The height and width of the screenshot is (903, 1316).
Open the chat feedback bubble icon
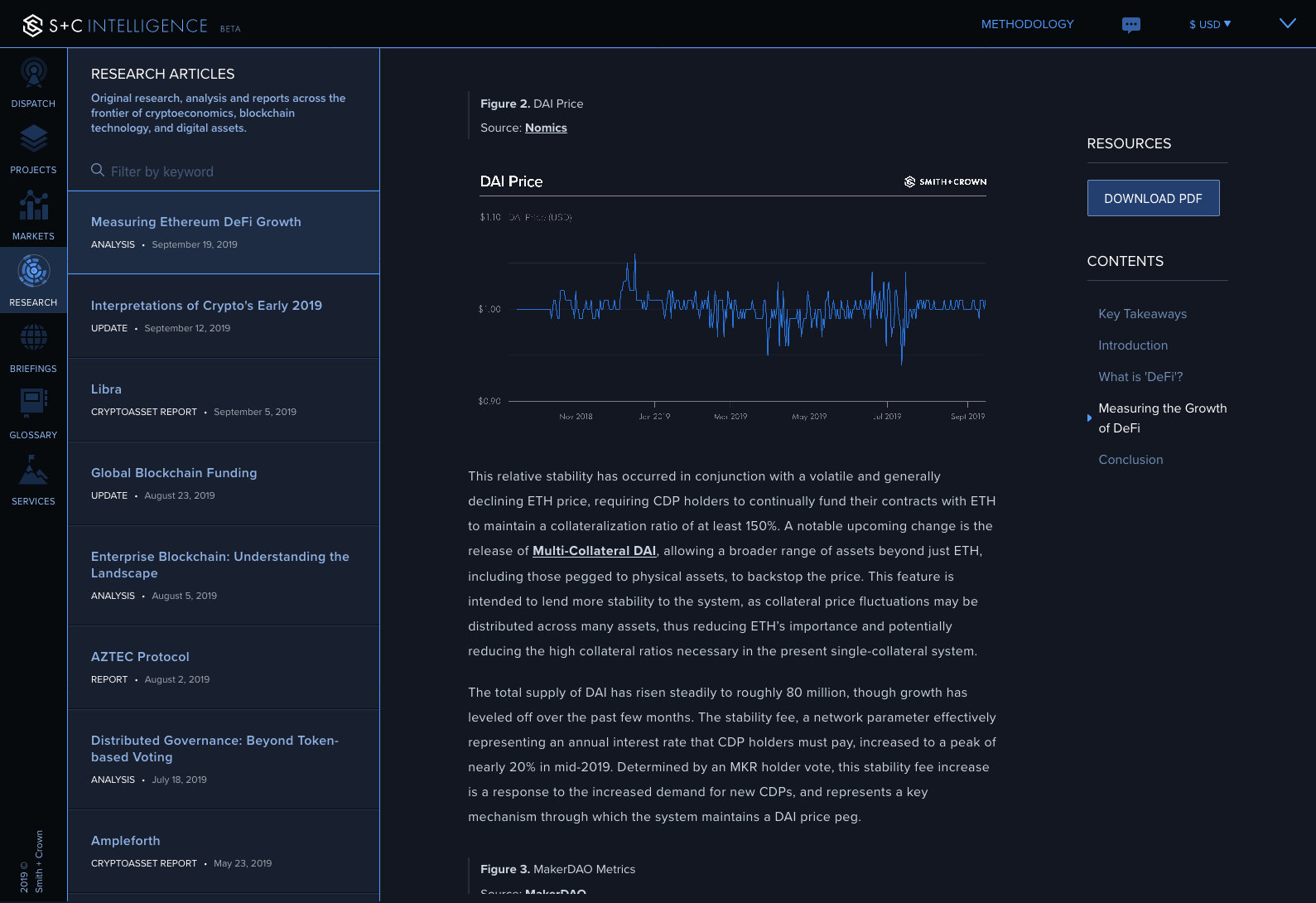point(1131,25)
